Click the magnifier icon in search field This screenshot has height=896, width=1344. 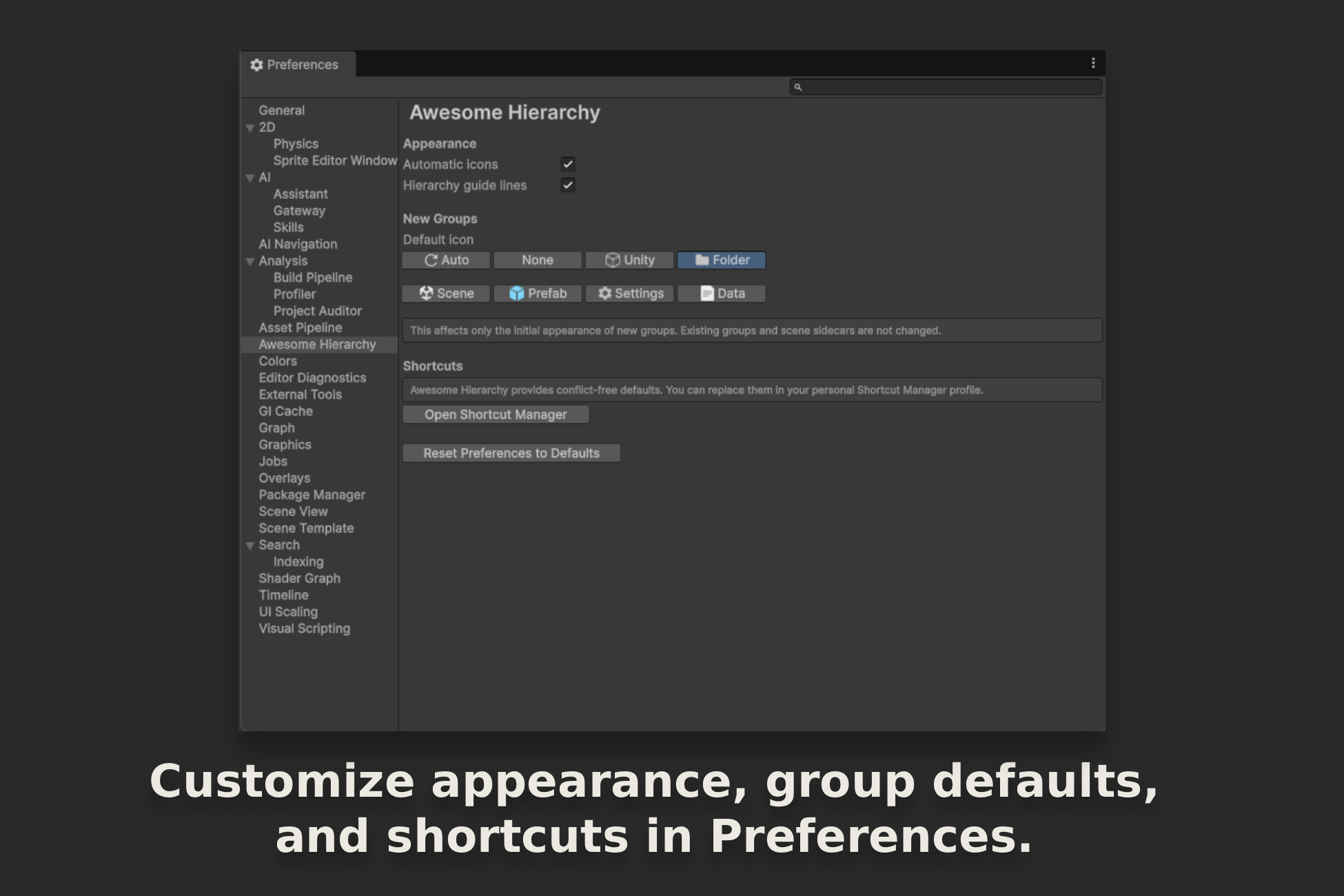(x=798, y=88)
